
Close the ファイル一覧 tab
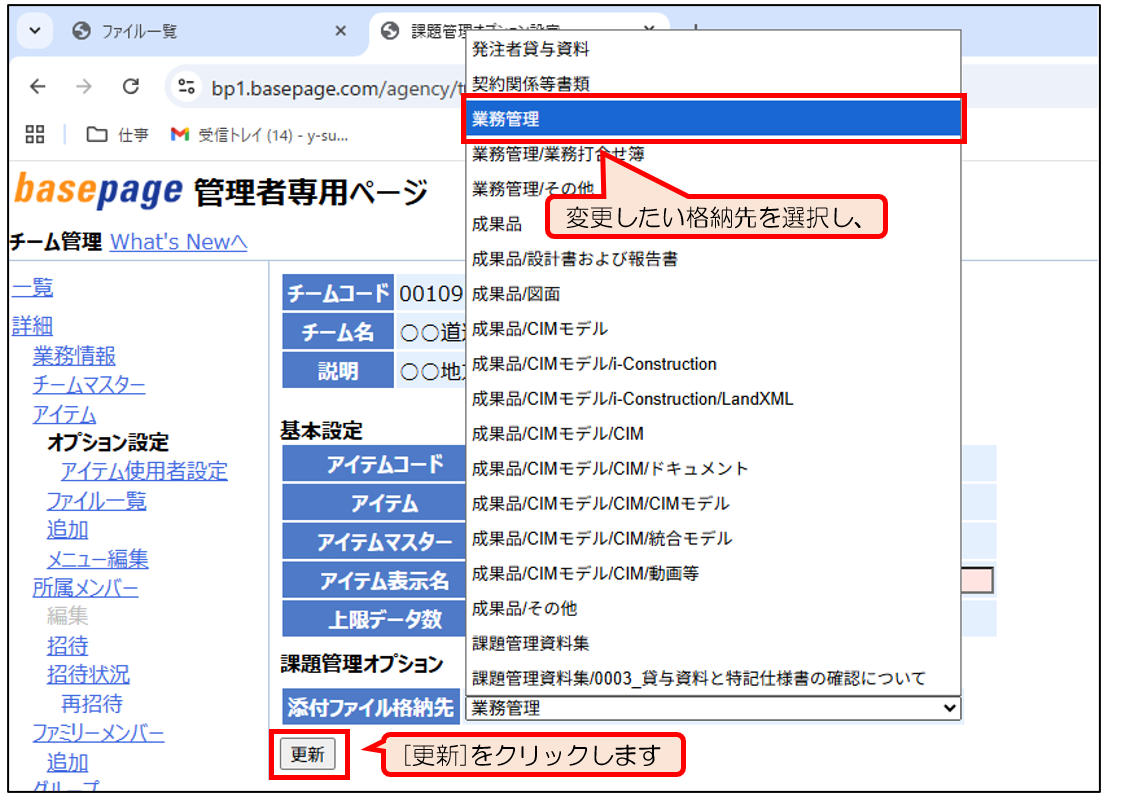340,31
